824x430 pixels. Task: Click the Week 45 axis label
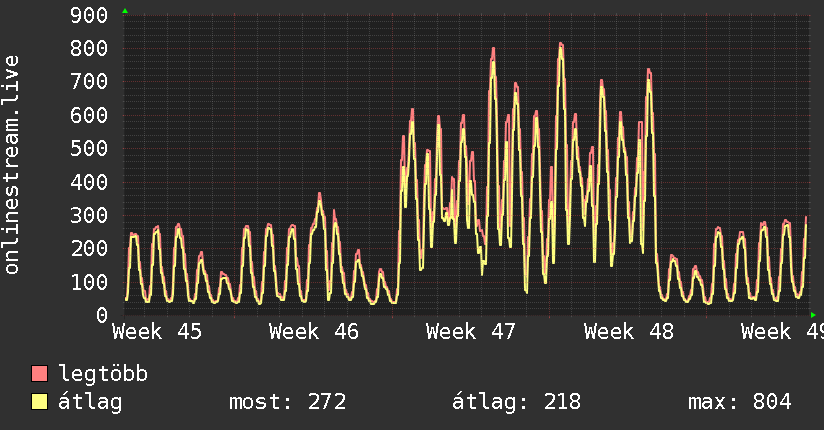(157, 332)
